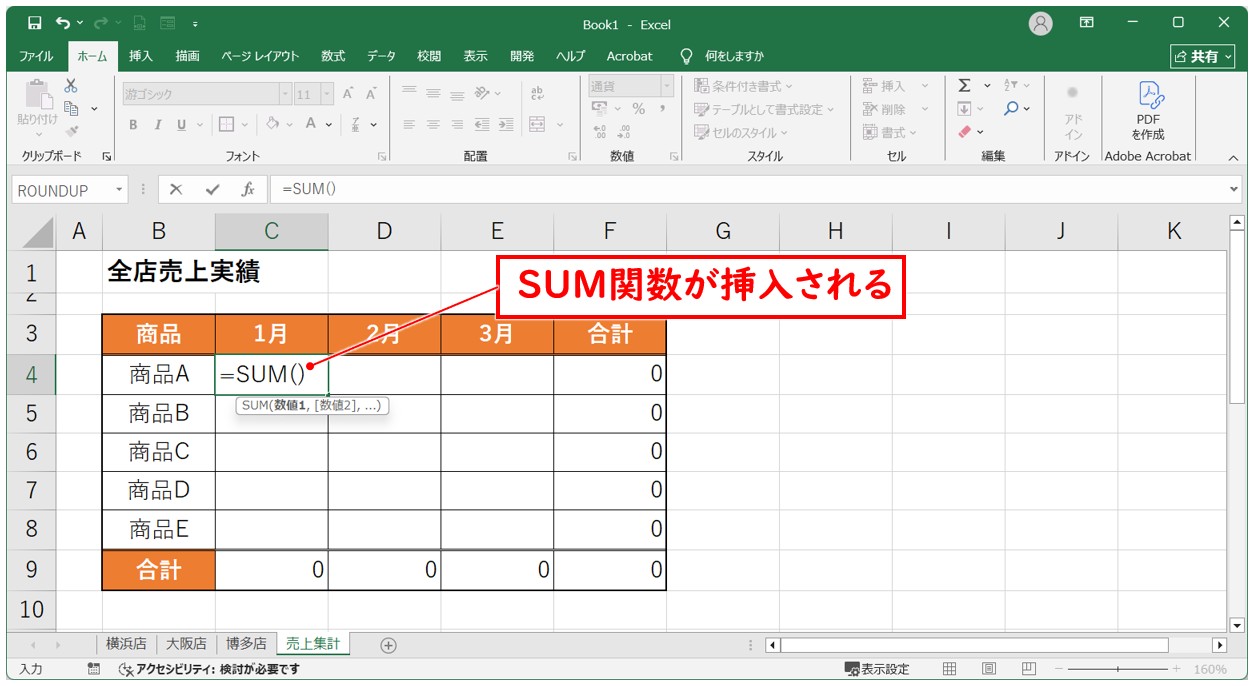
Task: Click the Find and Select magnifier icon
Action: click(1012, 108)
